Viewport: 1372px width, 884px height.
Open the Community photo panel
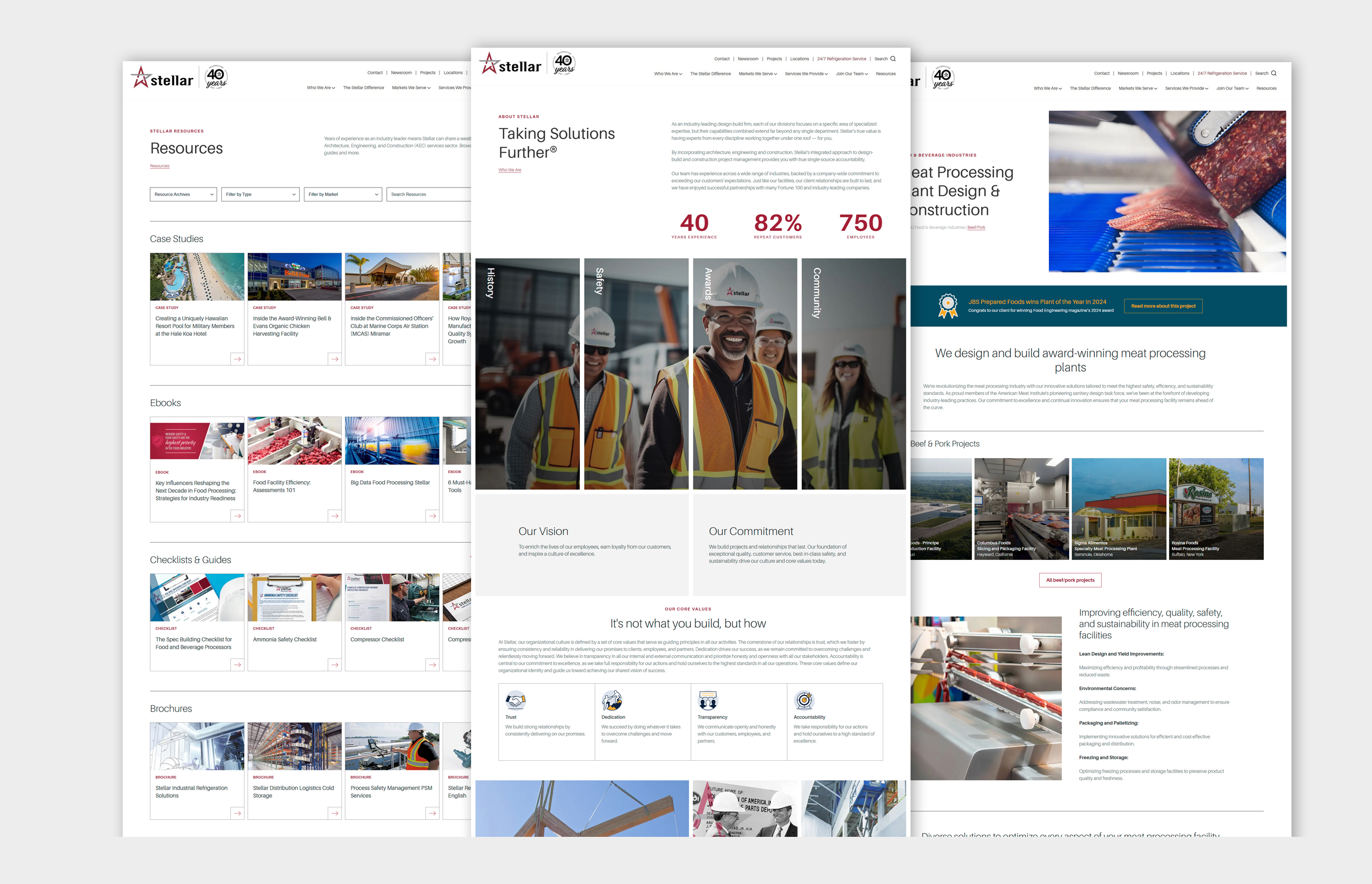point(854,374)
